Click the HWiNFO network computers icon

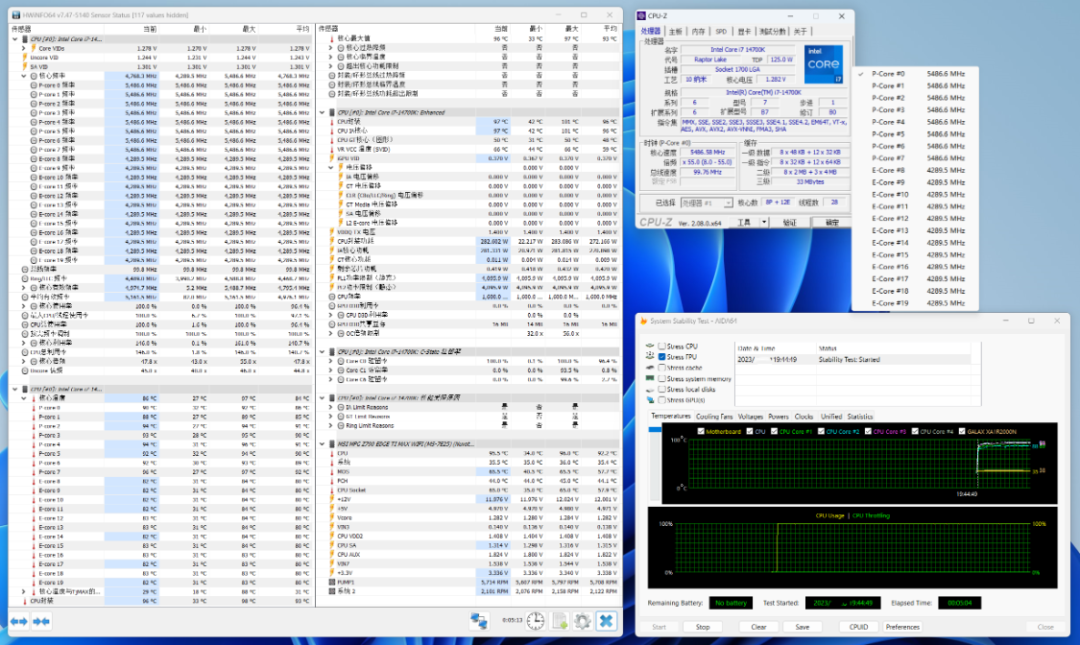tap(479, 620)
